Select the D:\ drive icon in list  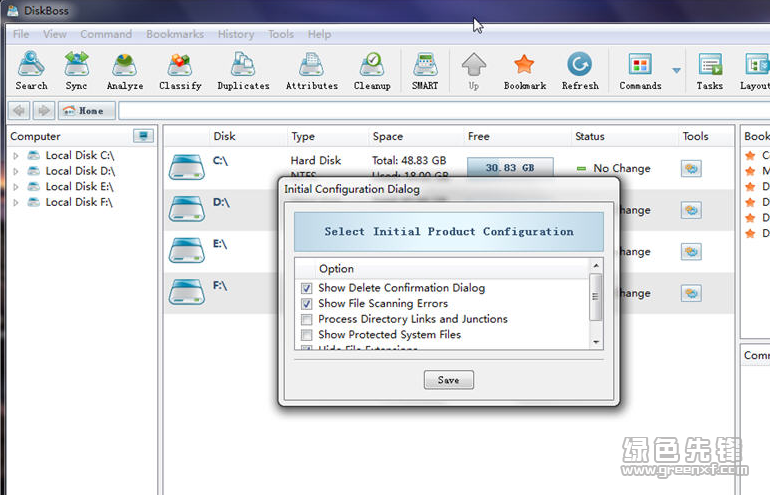tap(187, 209)
